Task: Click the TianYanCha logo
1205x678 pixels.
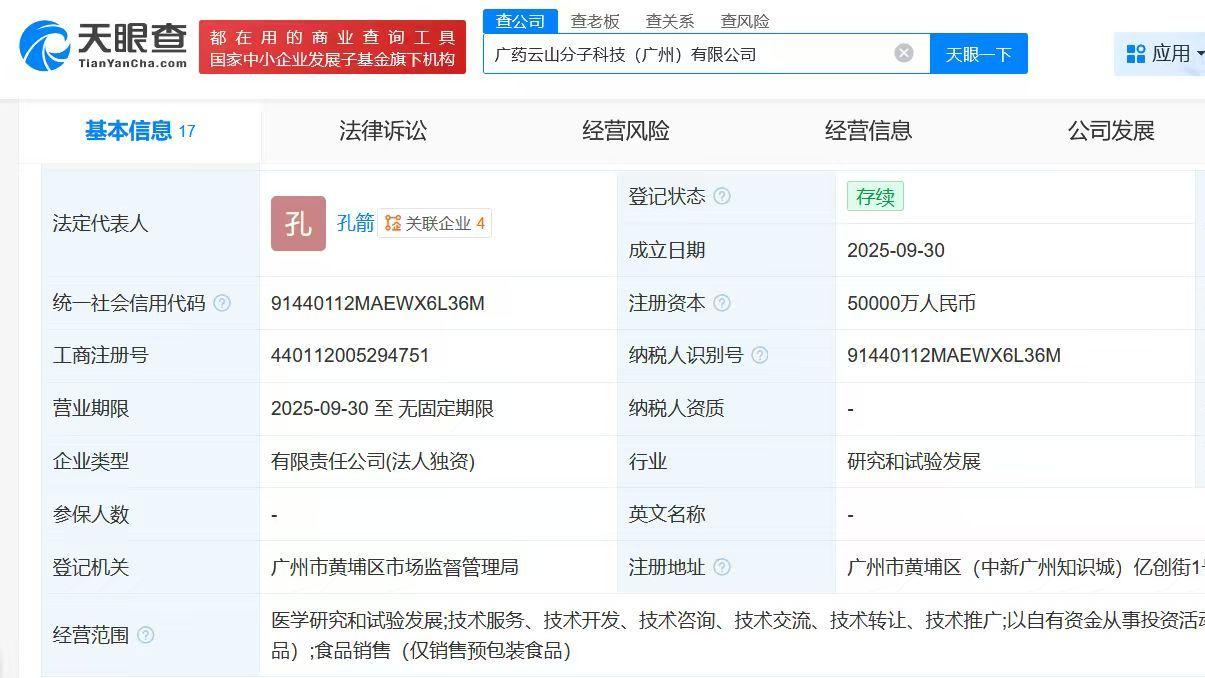Action: click(103, 45)
